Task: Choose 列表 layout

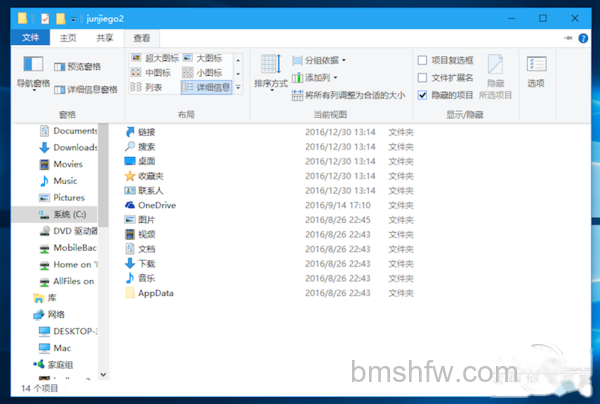Action: pyautogui.click(x=147, y=87)
